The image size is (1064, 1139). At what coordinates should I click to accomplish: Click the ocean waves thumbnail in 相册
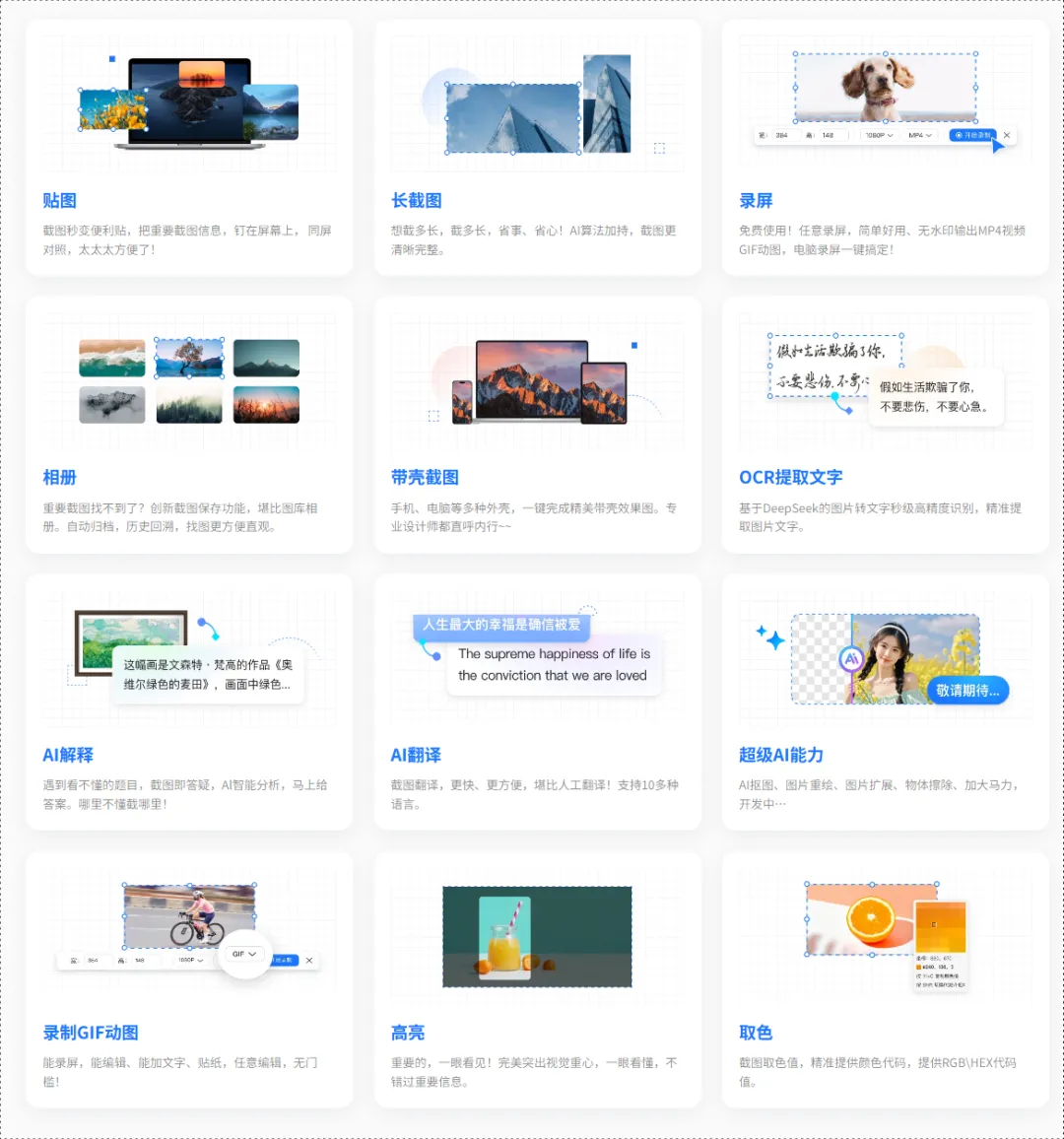pyautogui.click(x=112, y=358)
